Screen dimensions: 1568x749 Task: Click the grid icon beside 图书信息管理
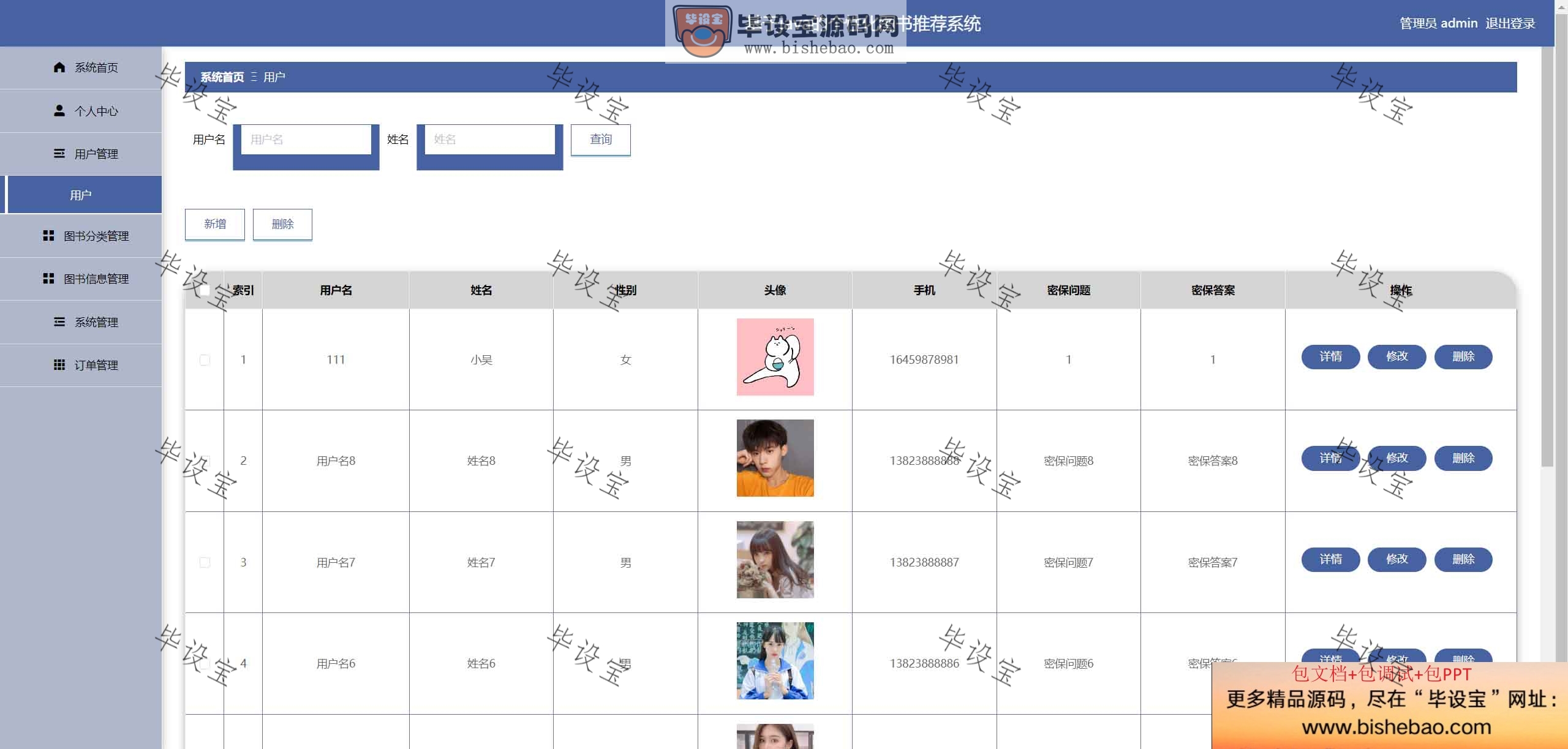click(x=48, y=279)
